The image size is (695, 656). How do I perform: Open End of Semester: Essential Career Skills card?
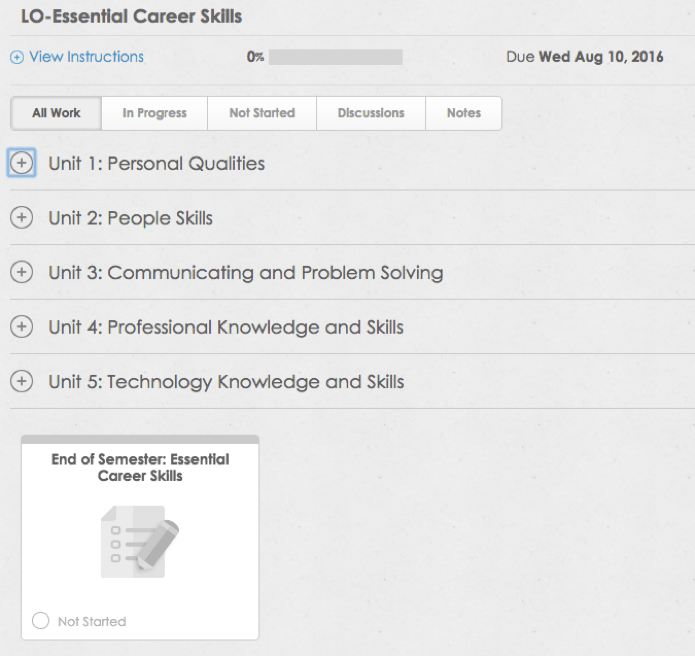(x=140, y=538)
